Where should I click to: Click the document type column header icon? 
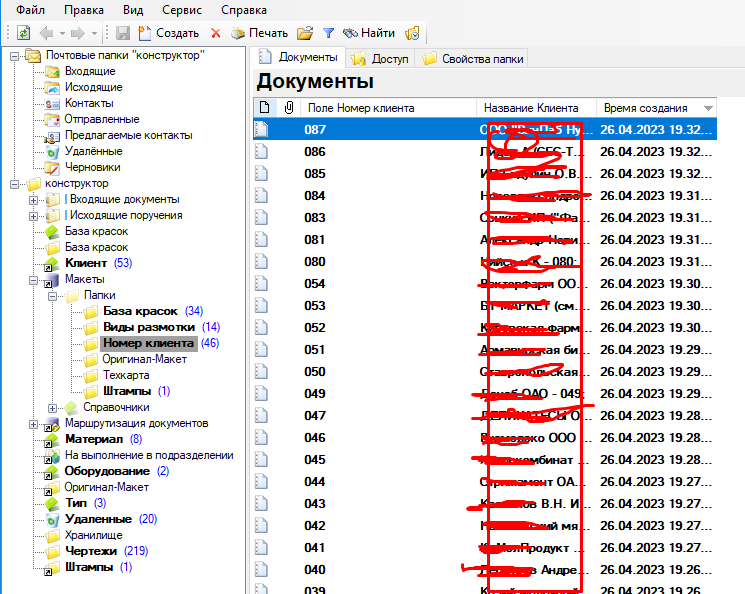pos(265,108)
